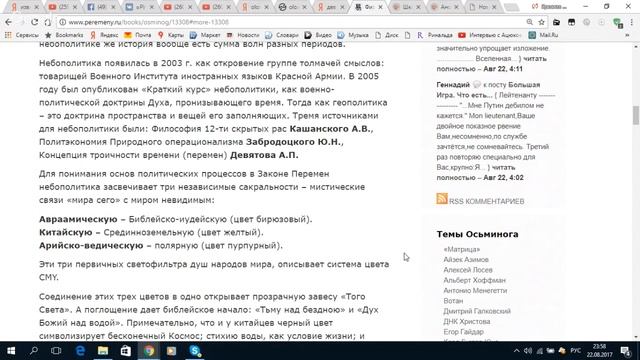Open the Маркет bookmark
640x360 pixels.
pos(205,35)
